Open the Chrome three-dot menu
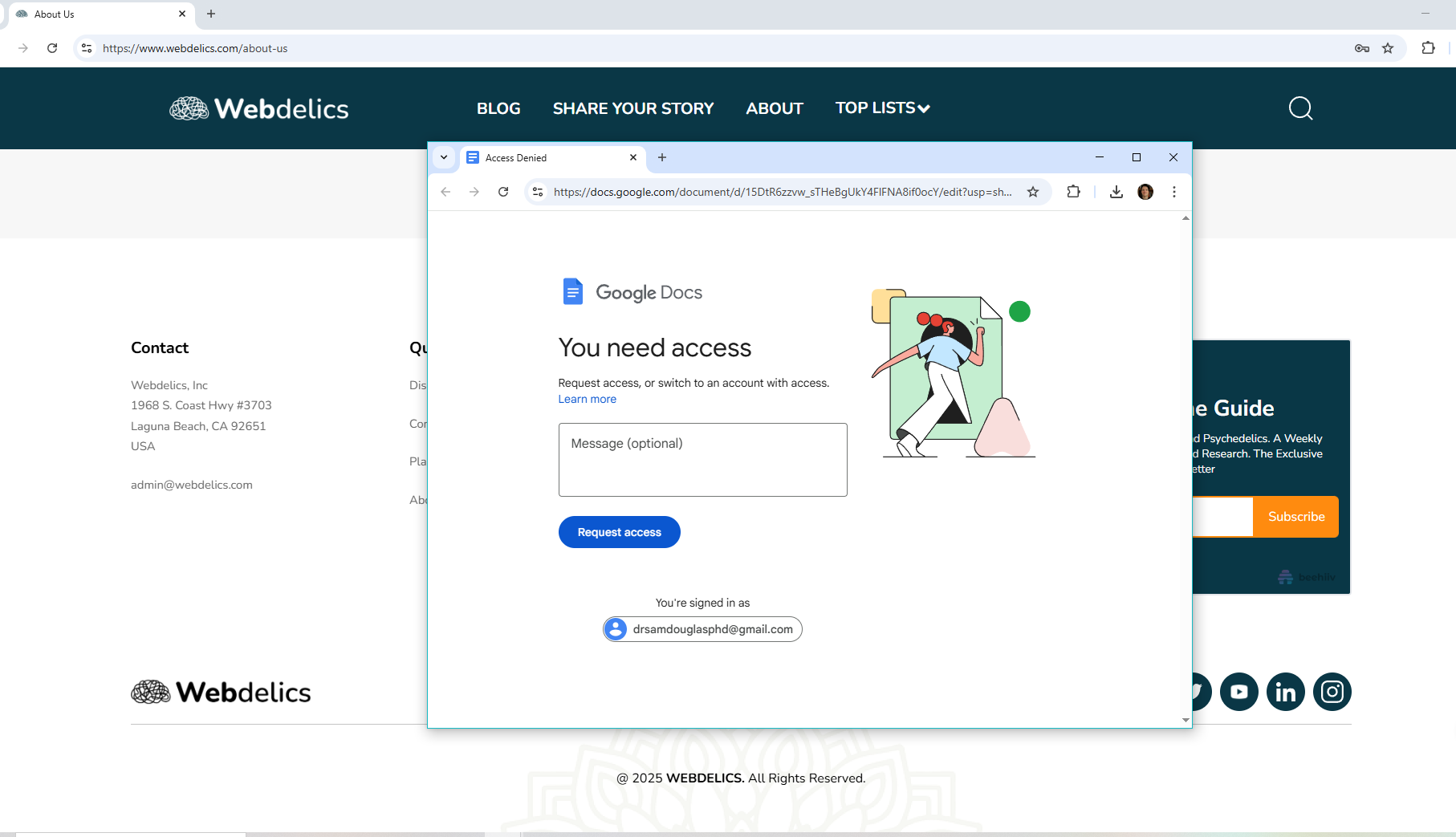1456x837 pixels. 1174,192
